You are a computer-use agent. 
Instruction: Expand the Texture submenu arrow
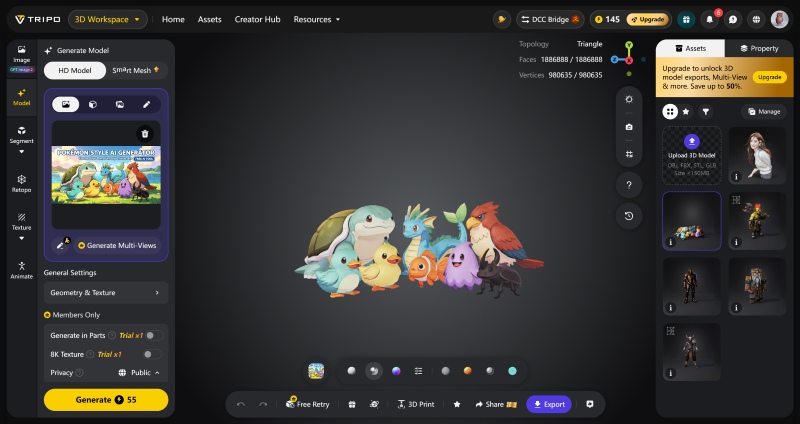pyautogui.click(x=21, y=238)
